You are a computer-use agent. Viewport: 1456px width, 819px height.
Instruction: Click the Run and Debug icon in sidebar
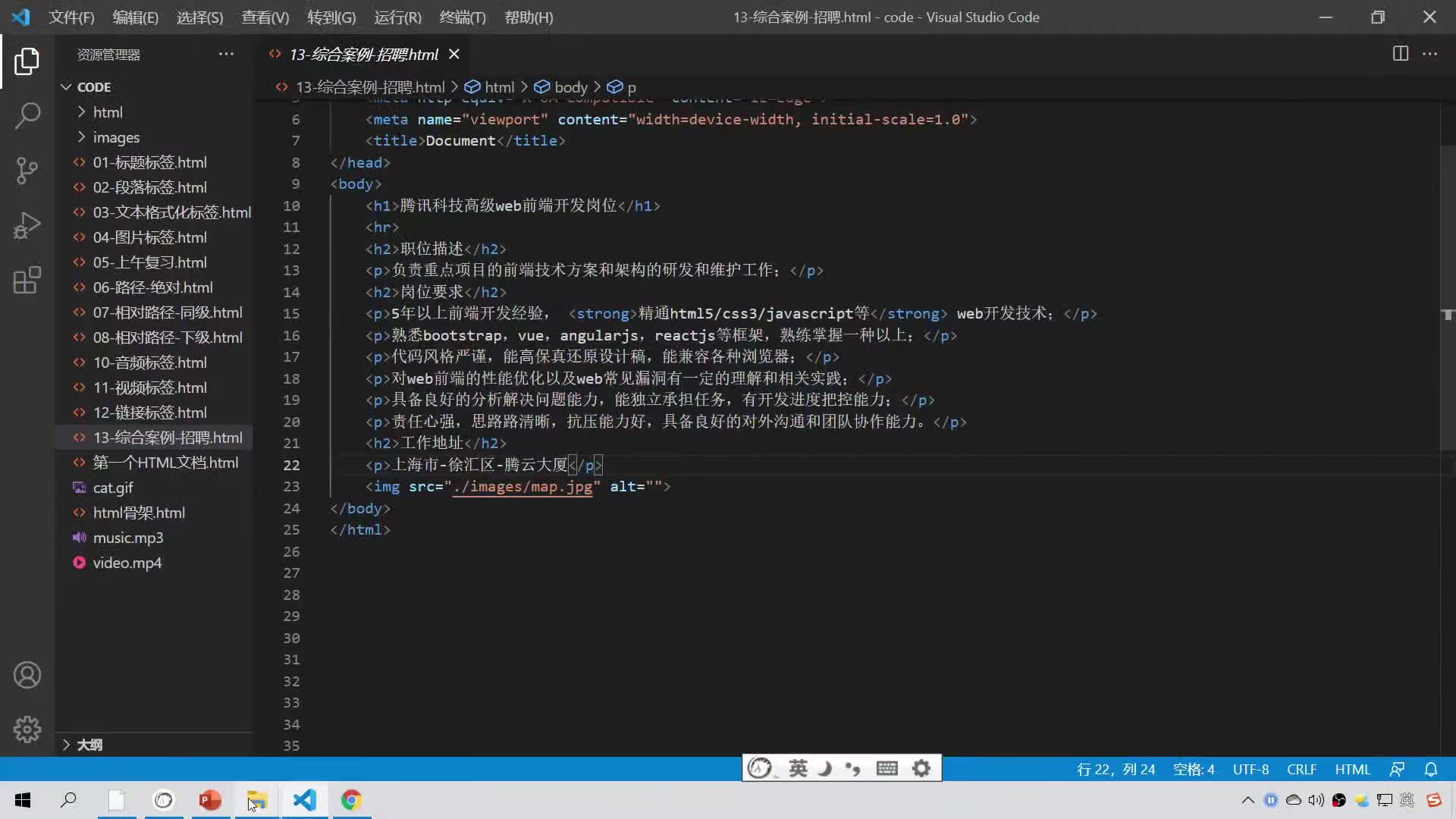[27, 225]
